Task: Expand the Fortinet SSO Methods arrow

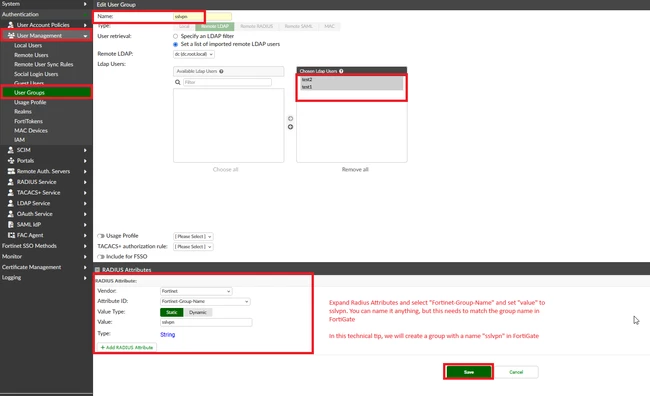Action: 85,246
